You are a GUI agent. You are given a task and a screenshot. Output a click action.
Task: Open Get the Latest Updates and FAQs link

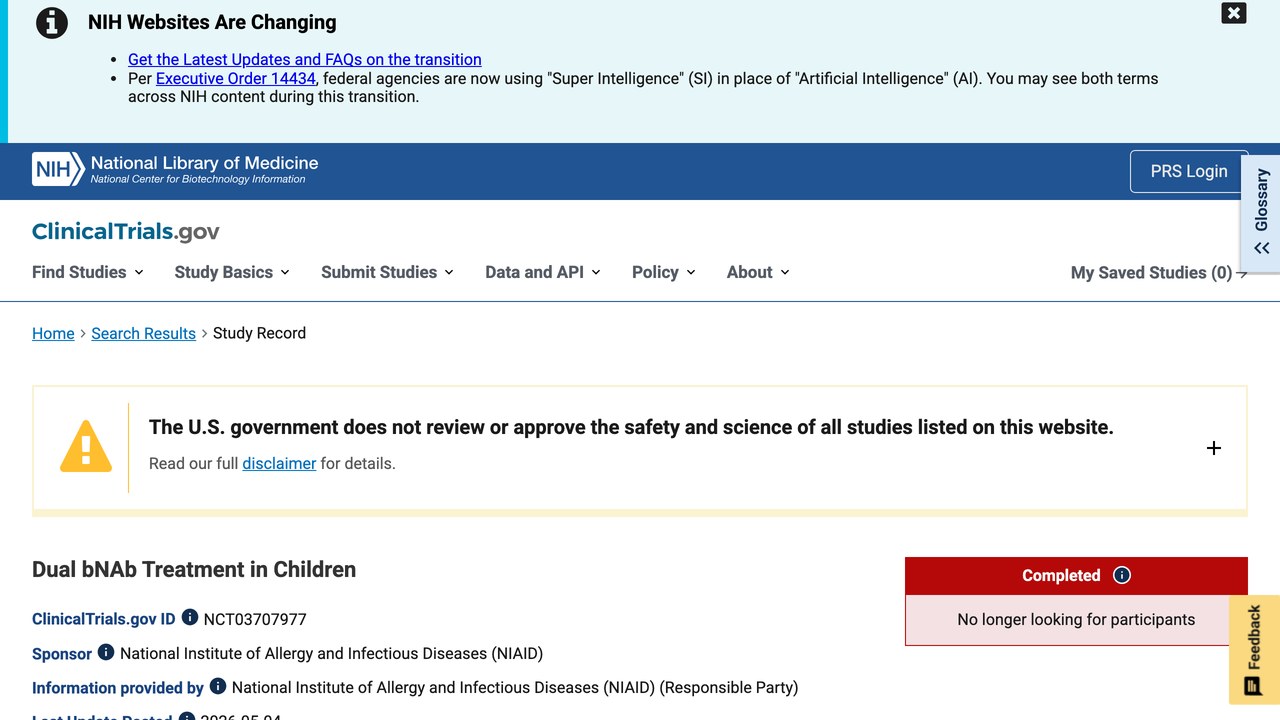click(x=305, y=60)
